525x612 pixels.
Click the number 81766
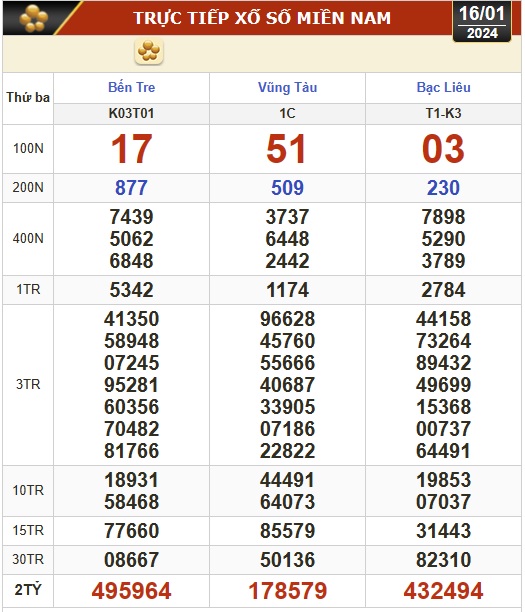point(132,451)
